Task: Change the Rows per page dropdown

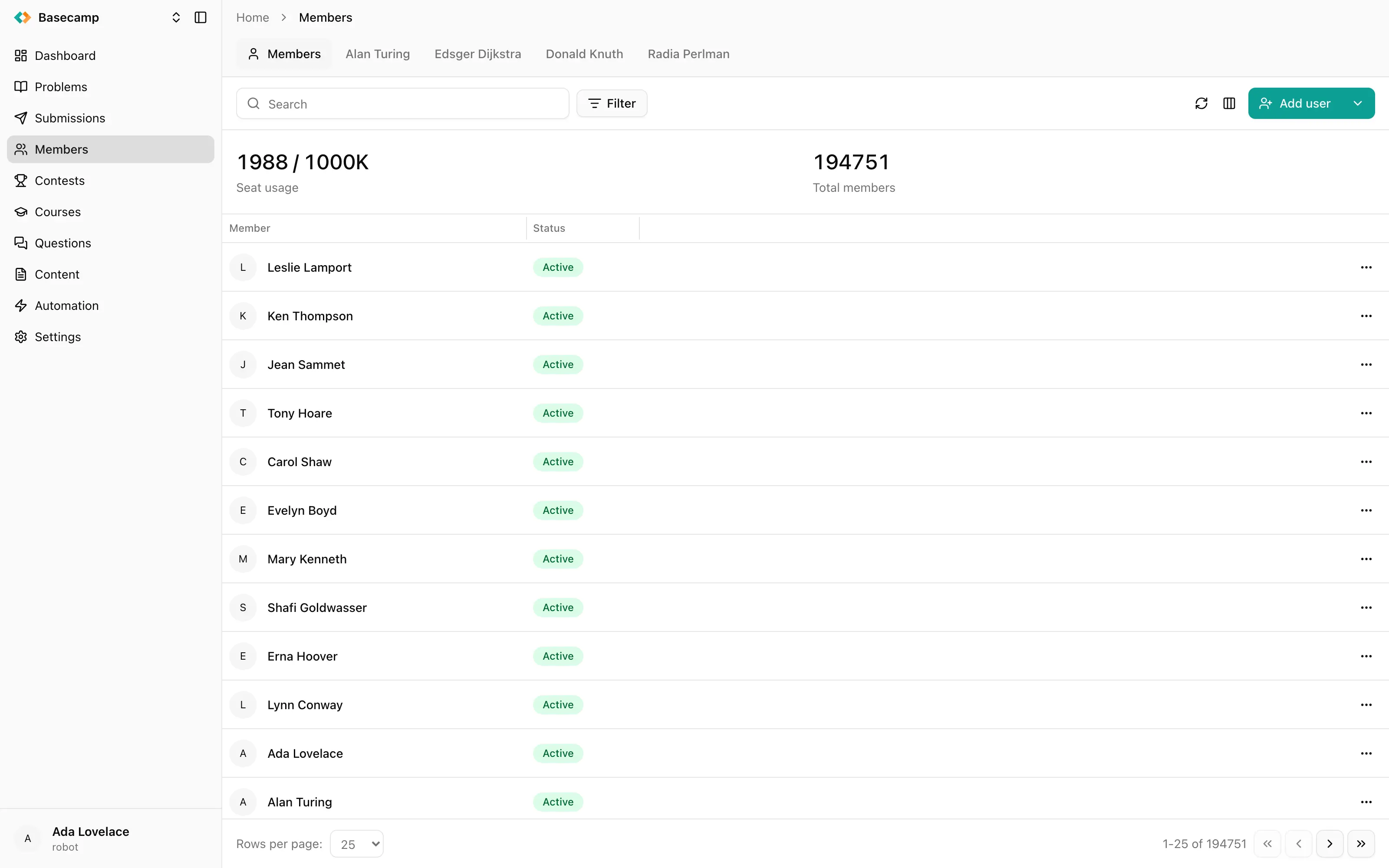Action: coord(356,844)
